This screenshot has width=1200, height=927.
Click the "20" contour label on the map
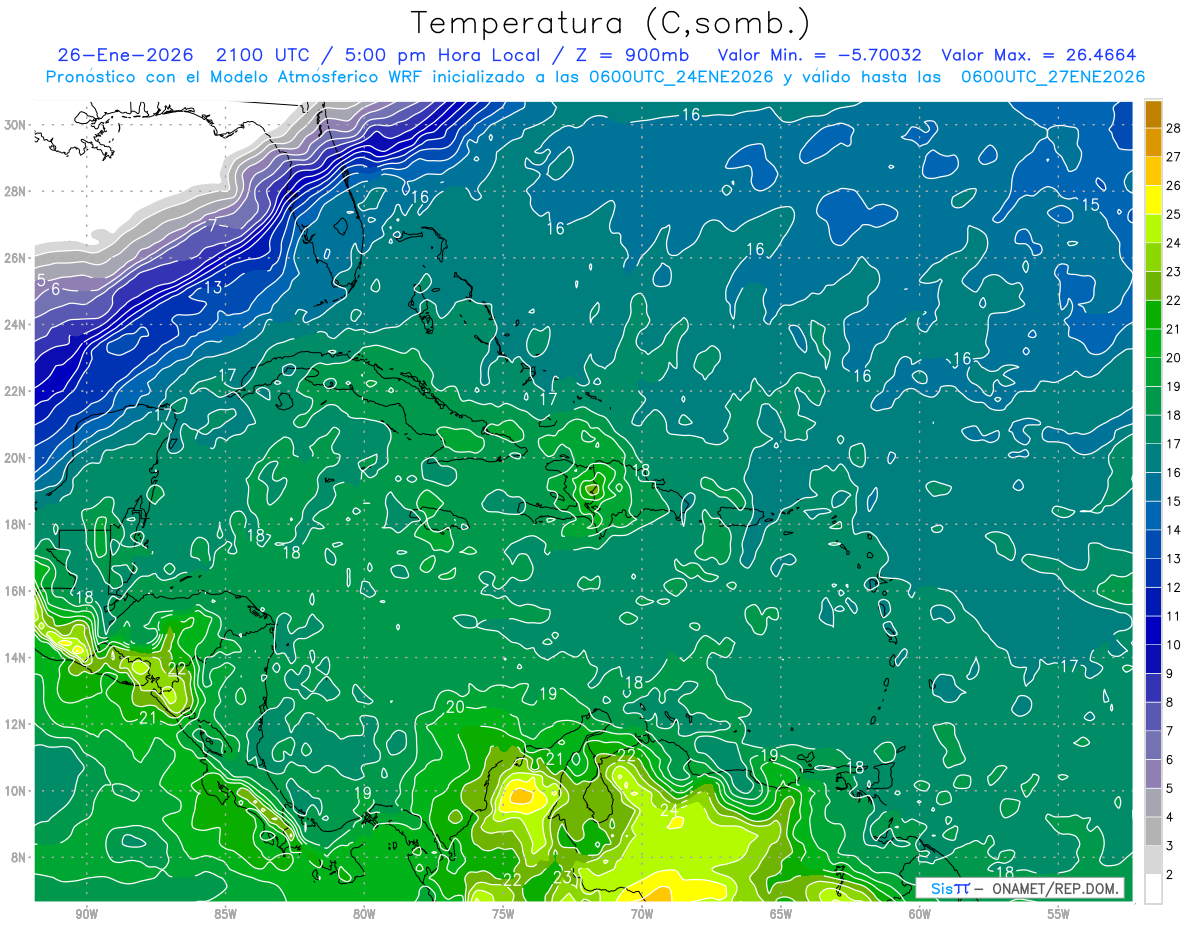coord(455,707)
